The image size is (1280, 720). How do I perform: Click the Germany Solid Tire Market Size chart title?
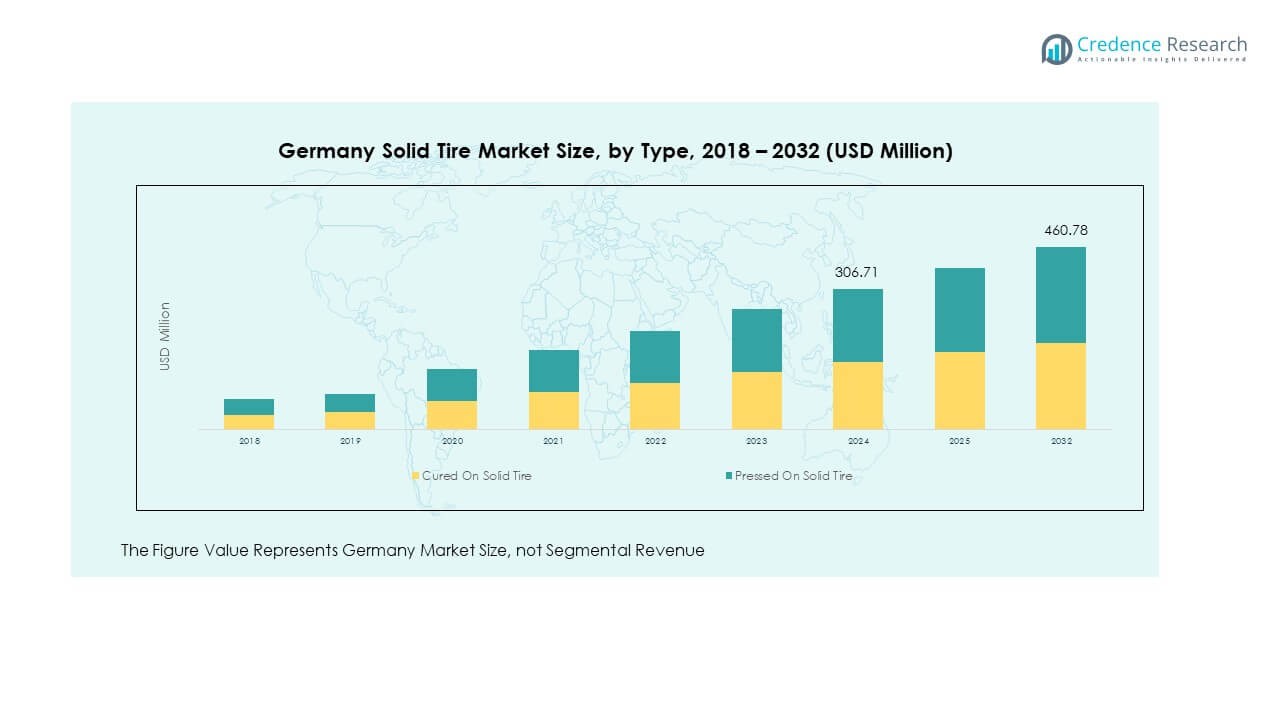tap(615, 151)
